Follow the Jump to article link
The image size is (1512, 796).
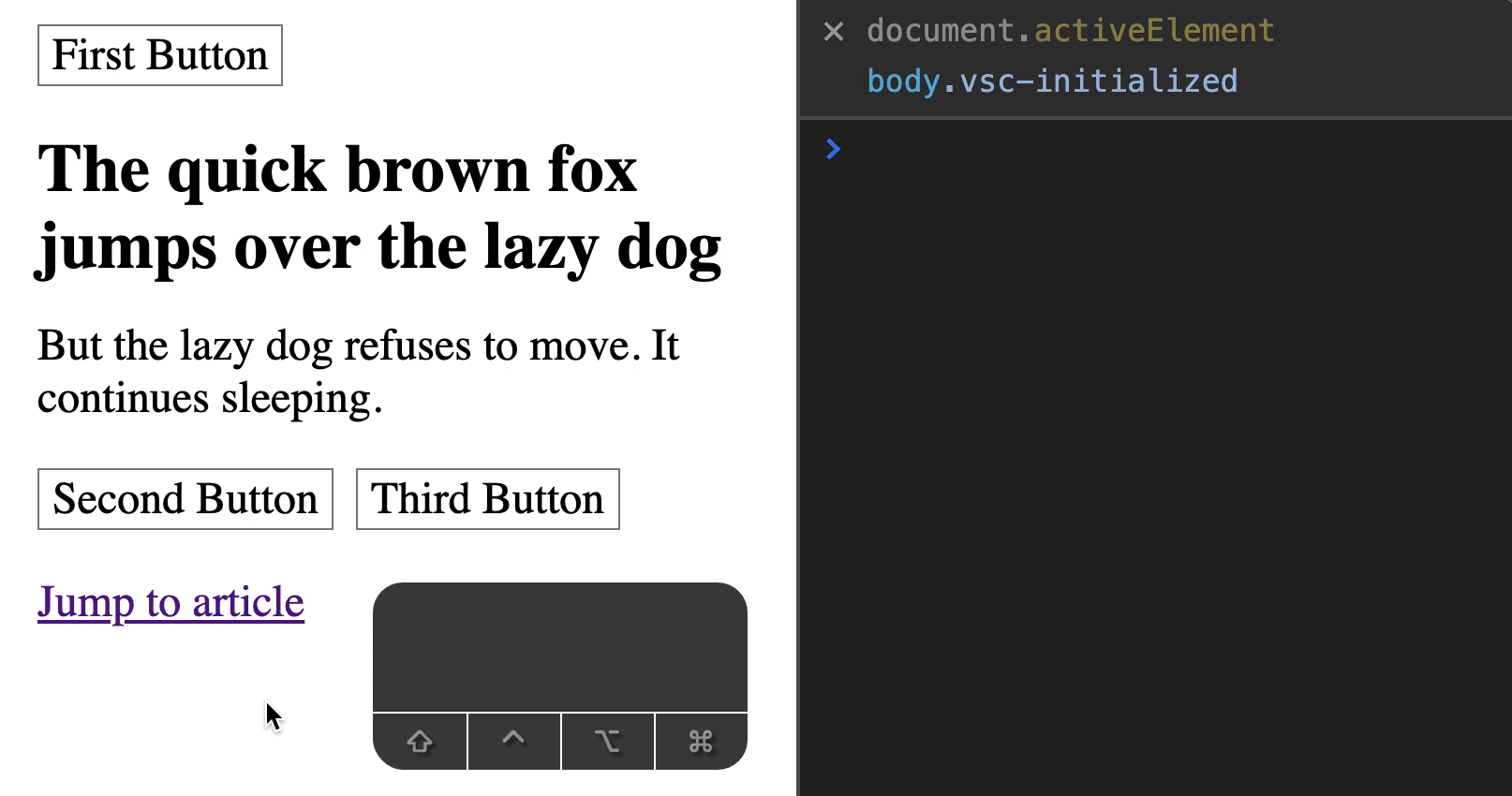click(x=170, y=602)
